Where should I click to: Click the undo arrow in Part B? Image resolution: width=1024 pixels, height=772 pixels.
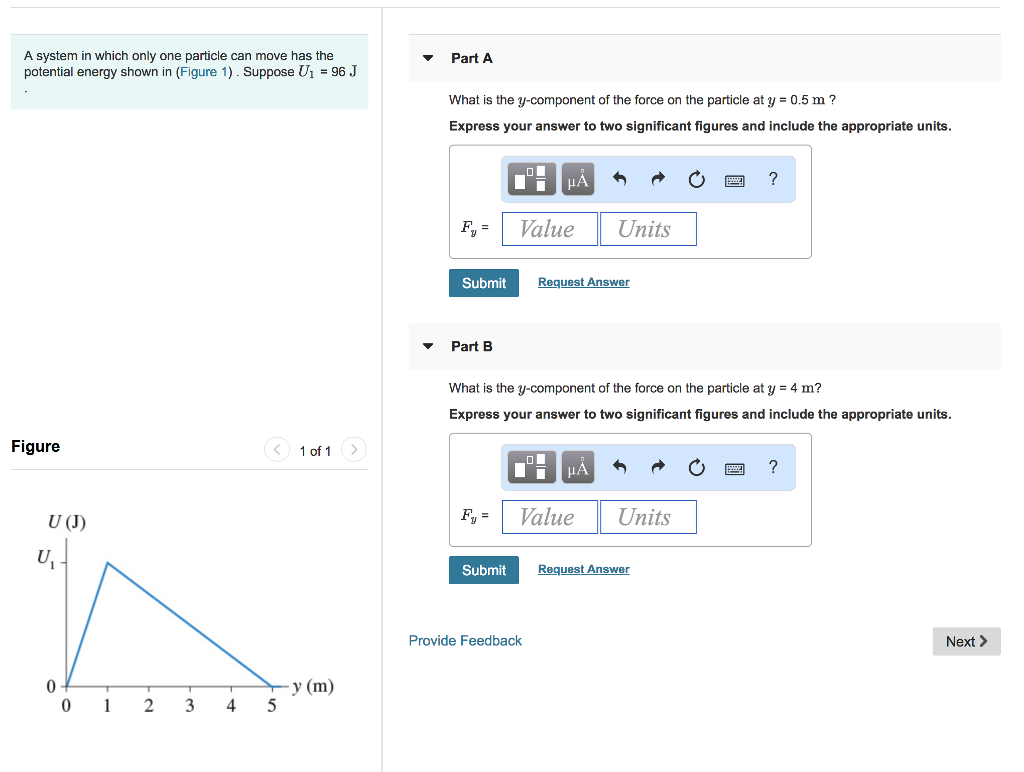click(x=619, y=468)
